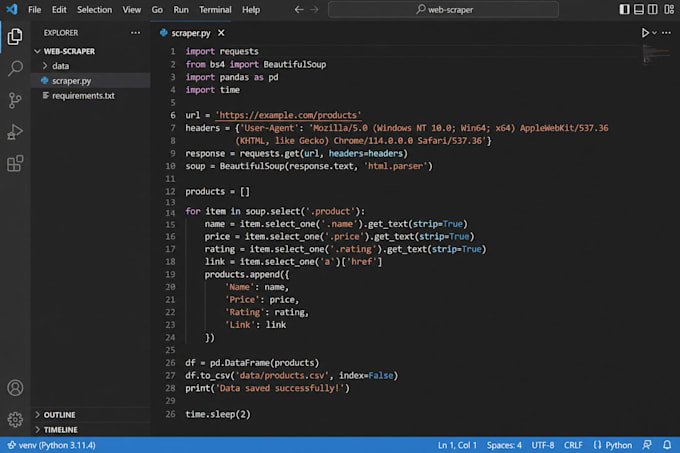Viewport: 680px width, 453px height.
Task: Click the Python file icon on scraper.py tab
Action: (x=163, y=33)
